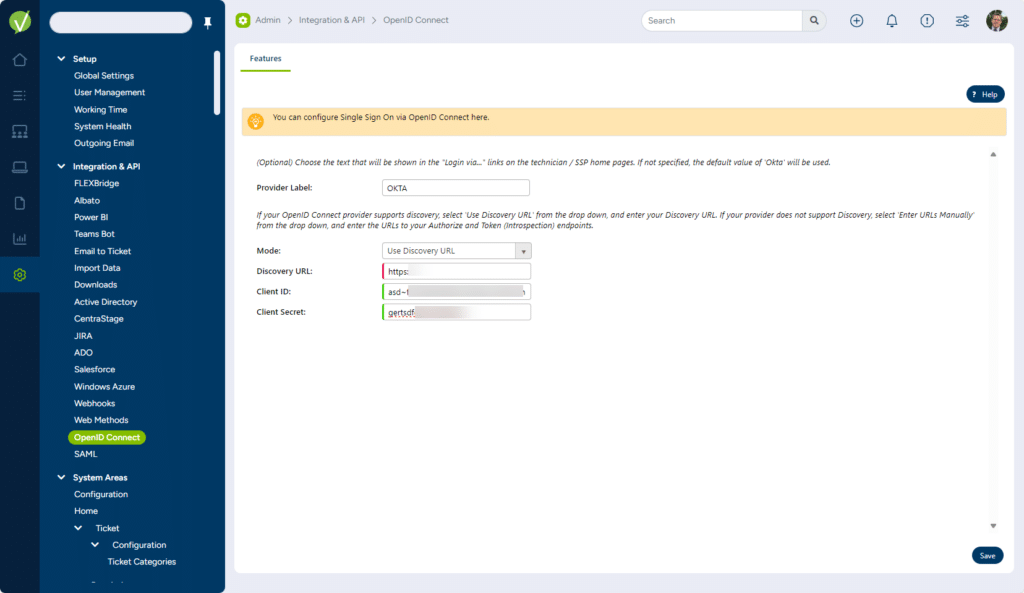Open the Mode dropdown
1024x593 pixels.
pos(456,251)
